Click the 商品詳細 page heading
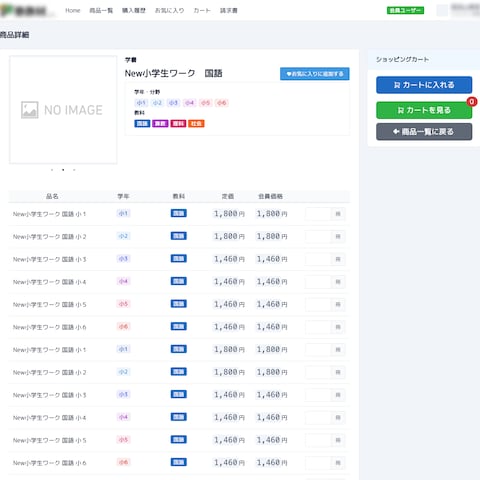 [x=14, y=35]
